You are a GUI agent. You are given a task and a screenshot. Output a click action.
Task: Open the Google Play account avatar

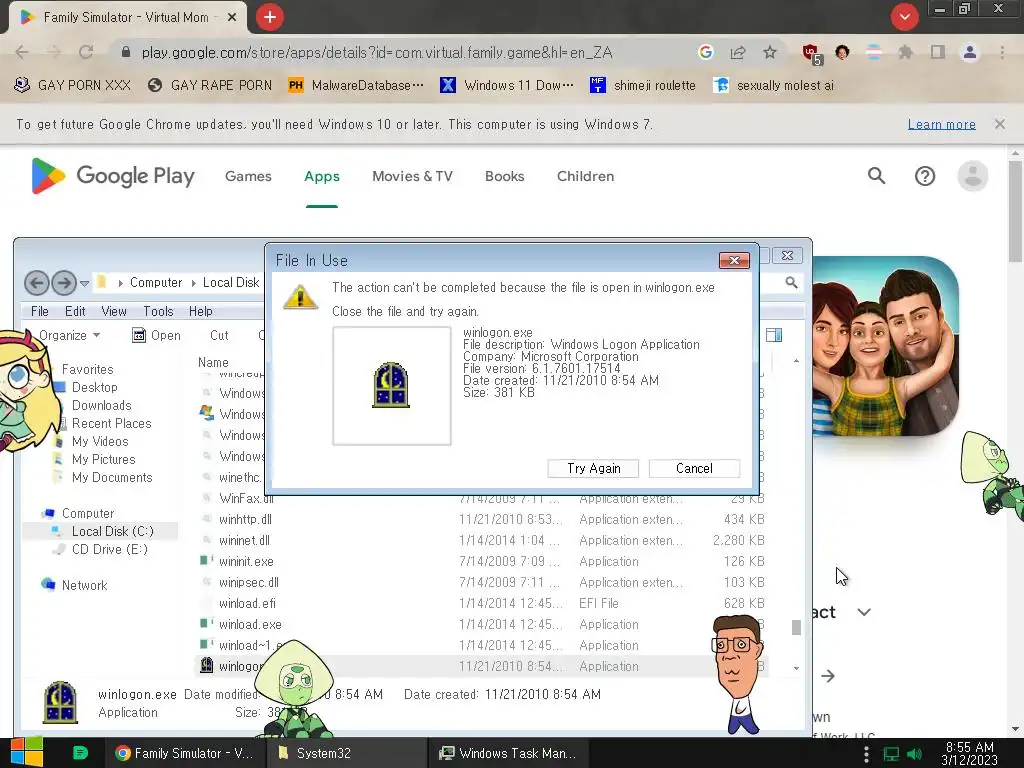point(972,176)
